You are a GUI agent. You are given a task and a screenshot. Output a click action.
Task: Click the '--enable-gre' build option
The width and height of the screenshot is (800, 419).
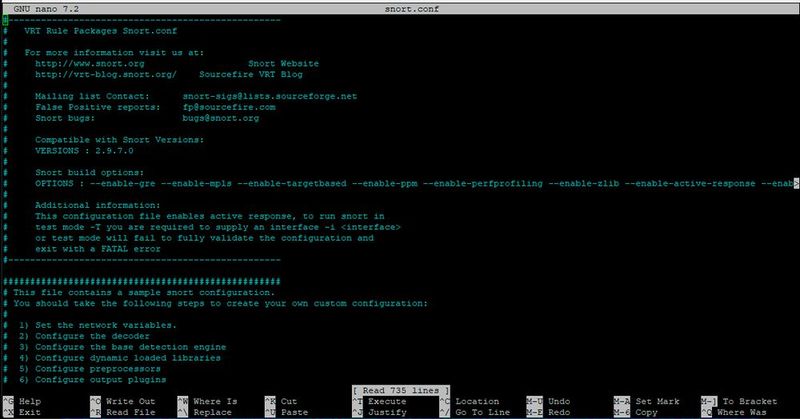[x=122, y=183]
